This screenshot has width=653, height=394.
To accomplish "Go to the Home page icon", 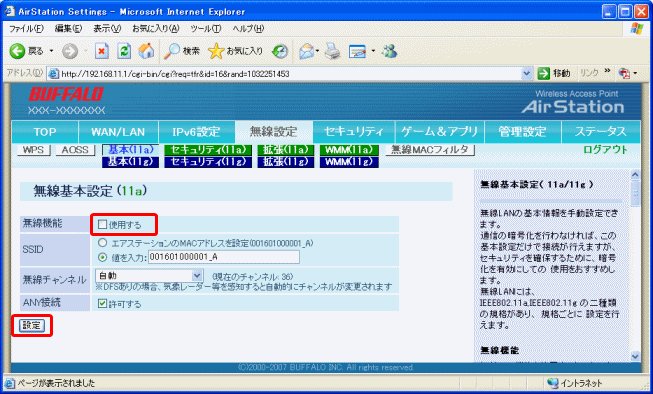I will 146,51.
